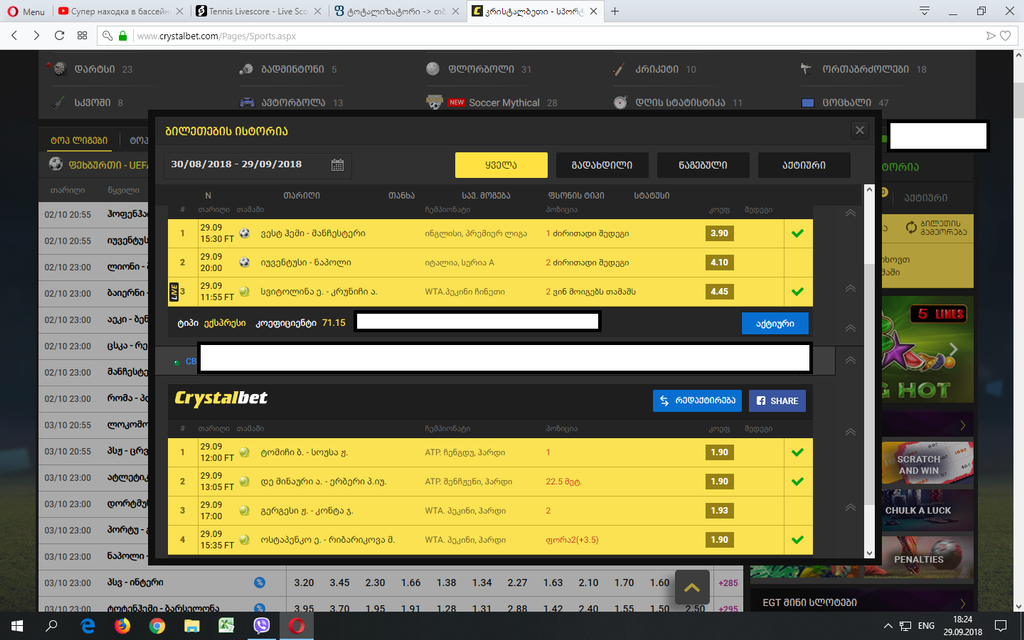Click the football icon for ვესტ ჰემი row
This screenshot has height=640, width=1024.
pos(244,232)
